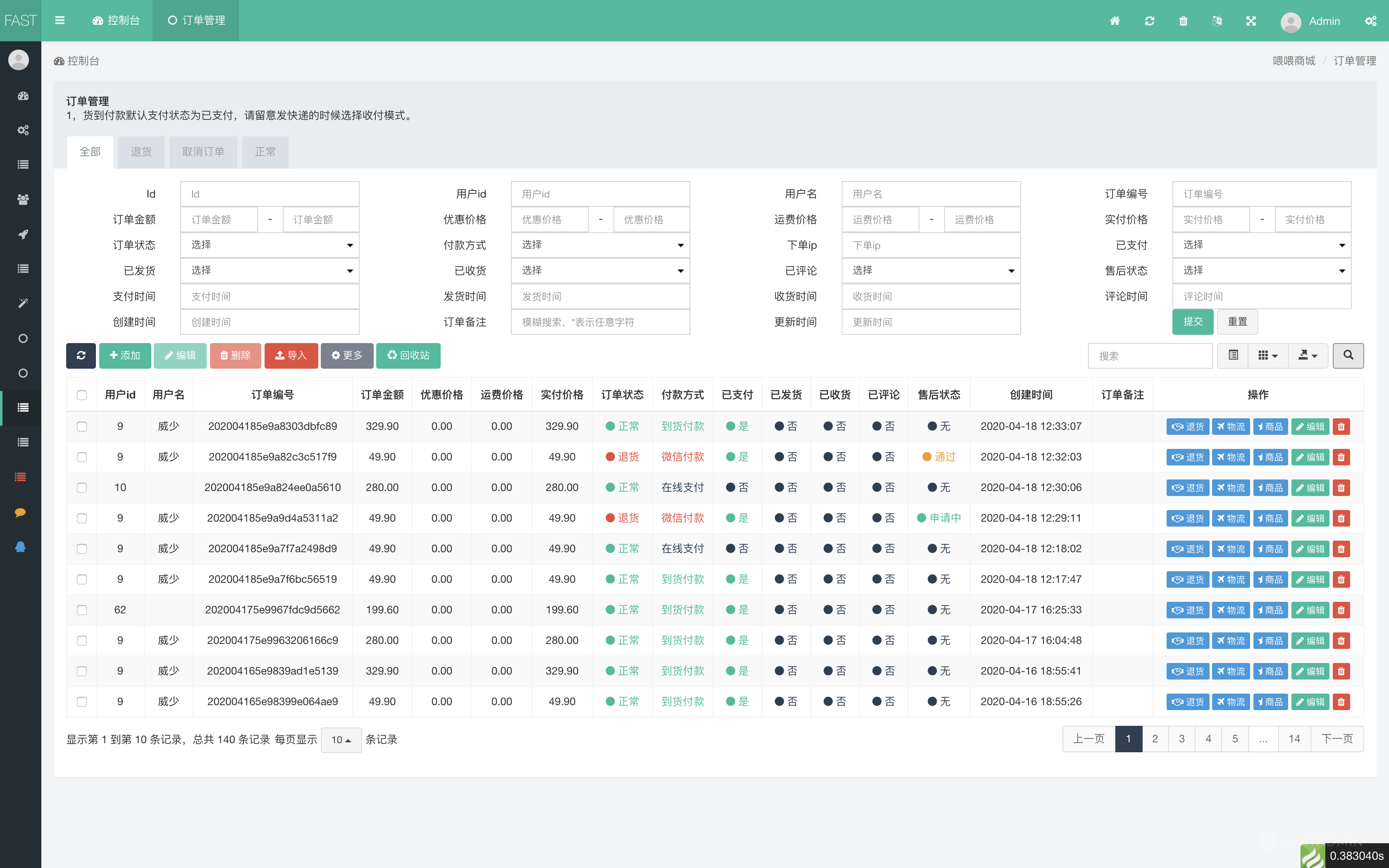Click the home icon in top bar
Screen dimensions: 1389x868
tap(1115, 21)
